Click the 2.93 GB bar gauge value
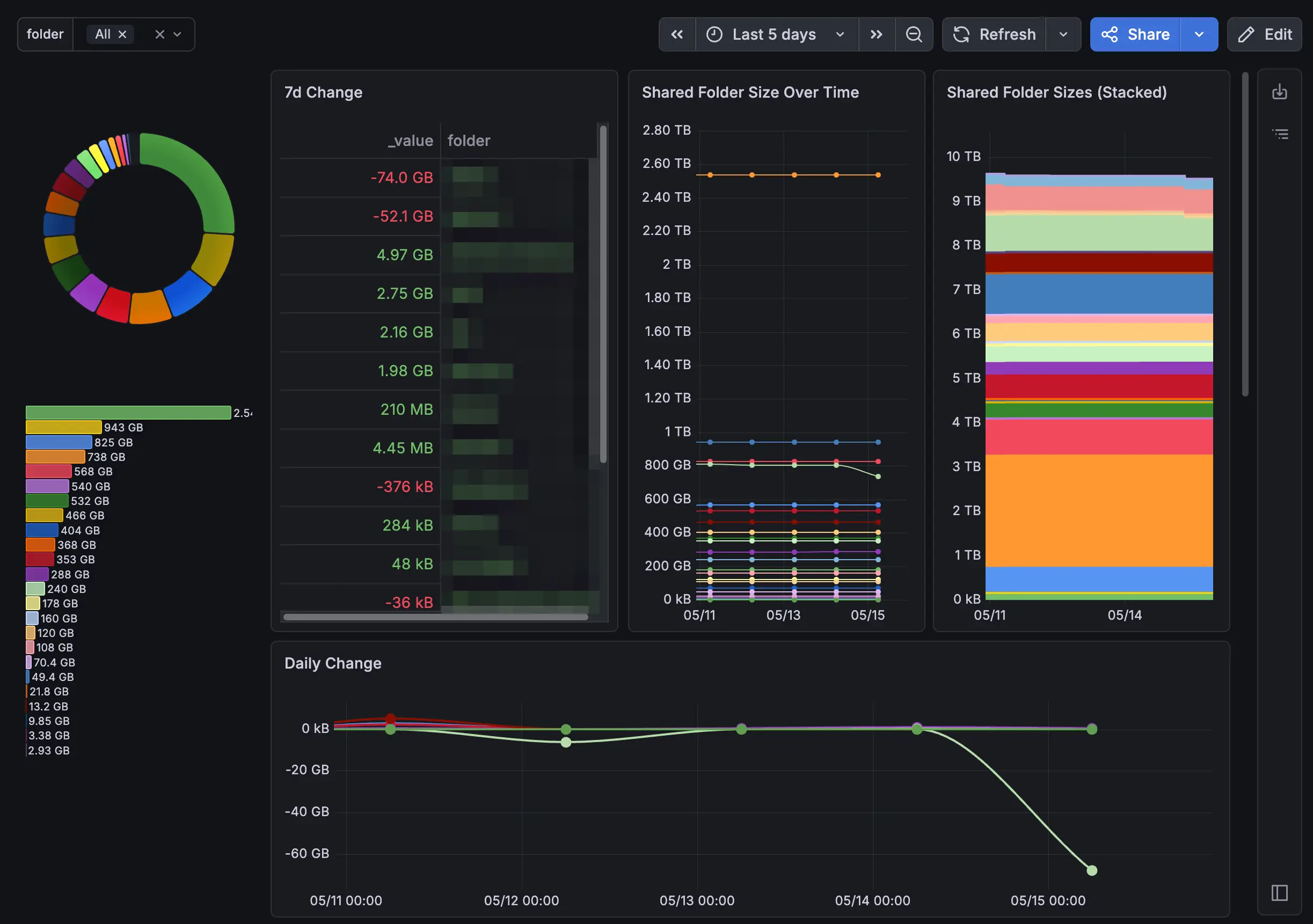The width and height of the screenshot is (1313, 924). [x=49, y=750]
